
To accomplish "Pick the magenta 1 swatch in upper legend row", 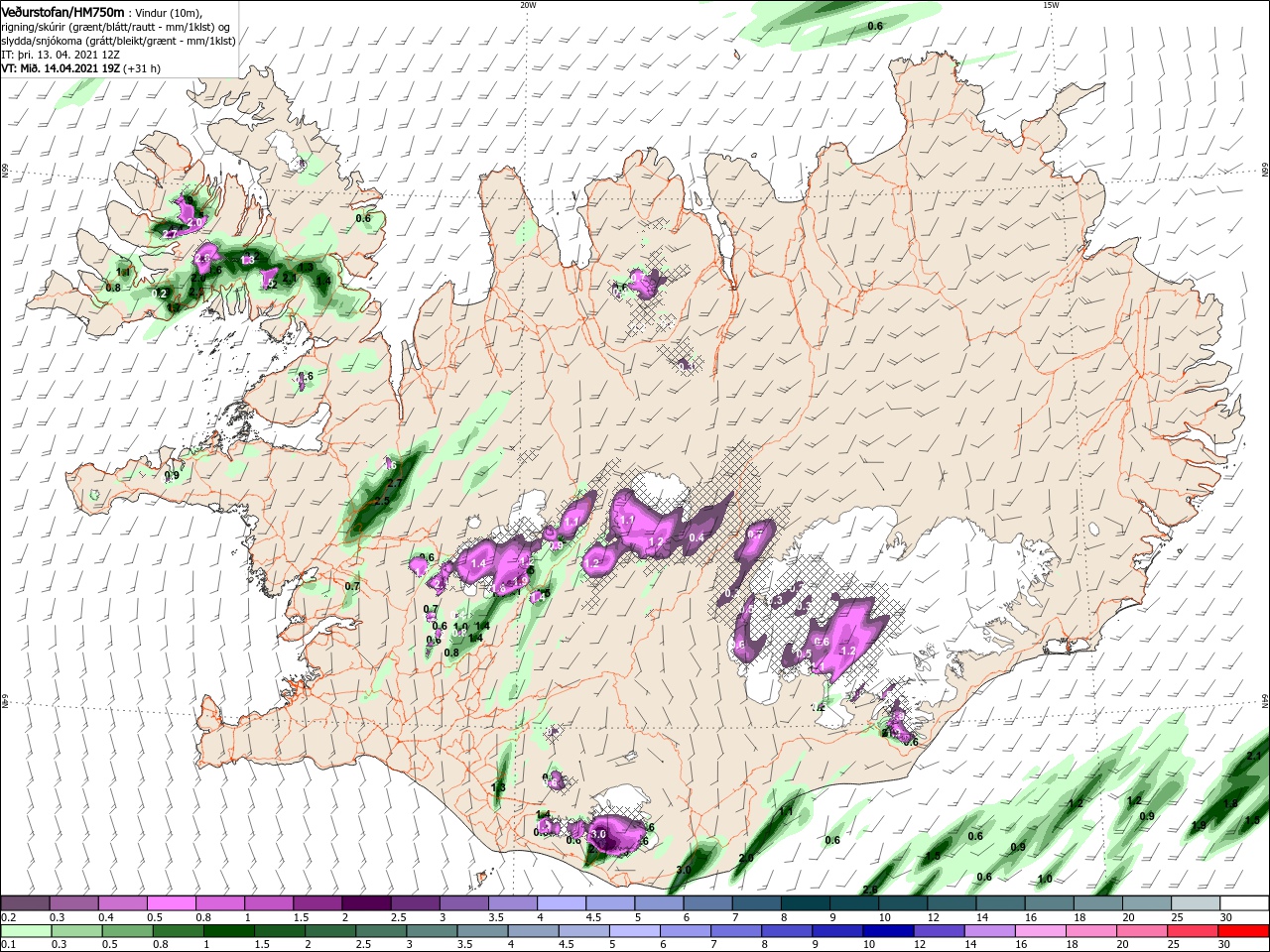I will point(268,903).
